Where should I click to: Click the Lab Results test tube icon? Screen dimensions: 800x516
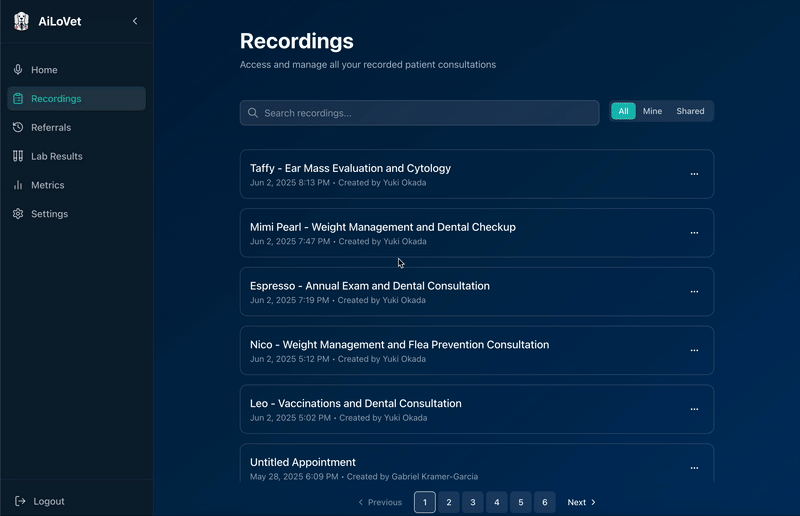click(x=18, y=156)
